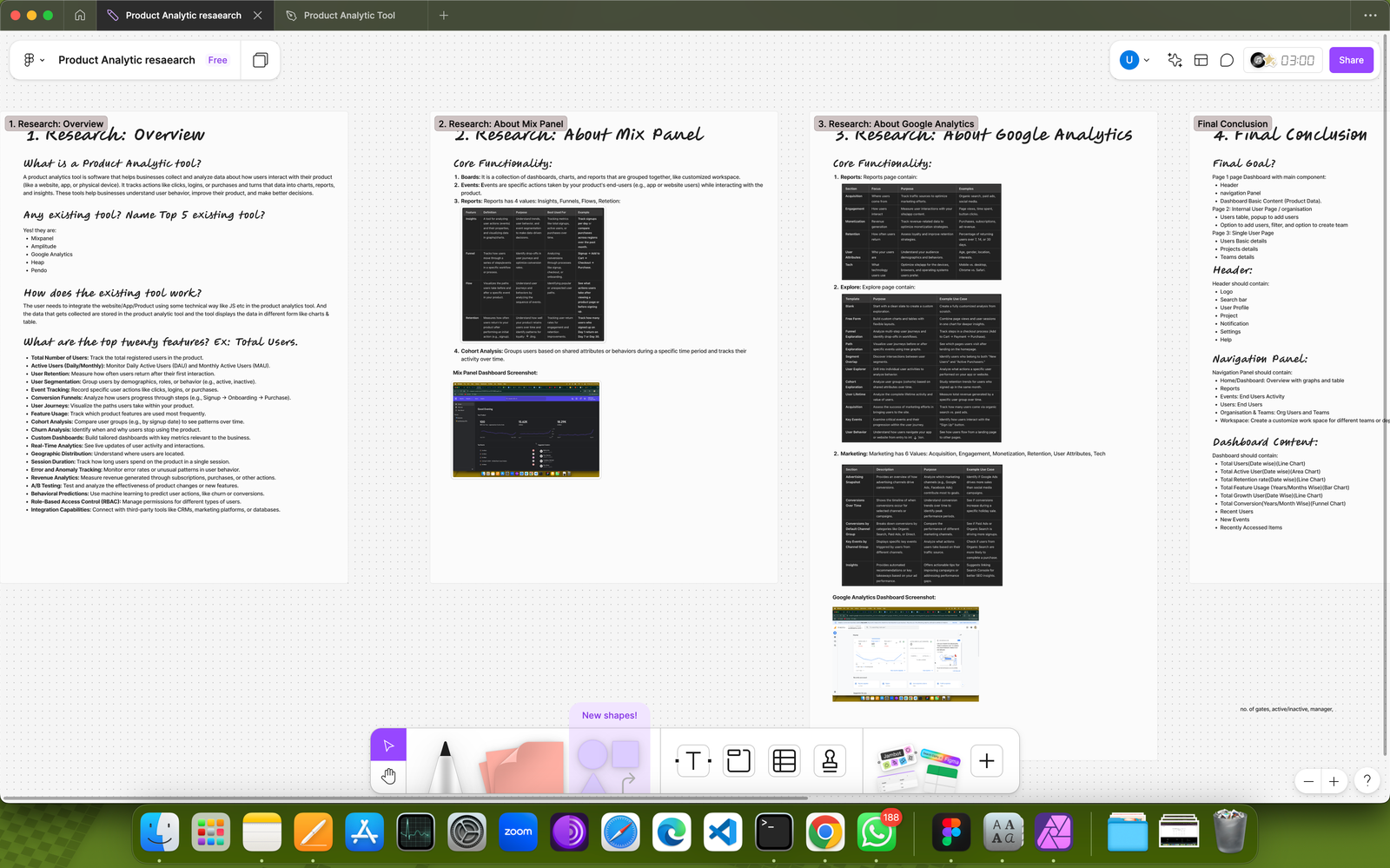Pick the Marker drawing tool
The width and height of the screenshot is (1390, 868).
(x=445, y=765)
